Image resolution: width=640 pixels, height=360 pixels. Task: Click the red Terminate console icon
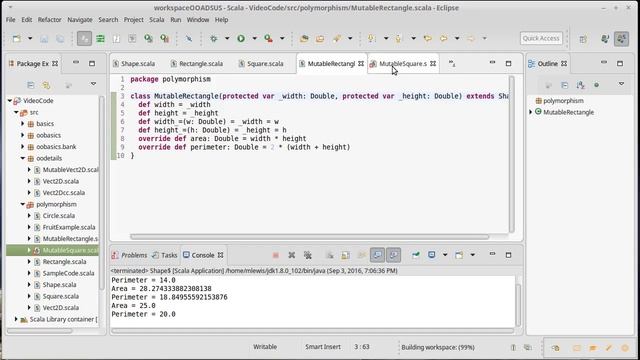click(276, 255)
